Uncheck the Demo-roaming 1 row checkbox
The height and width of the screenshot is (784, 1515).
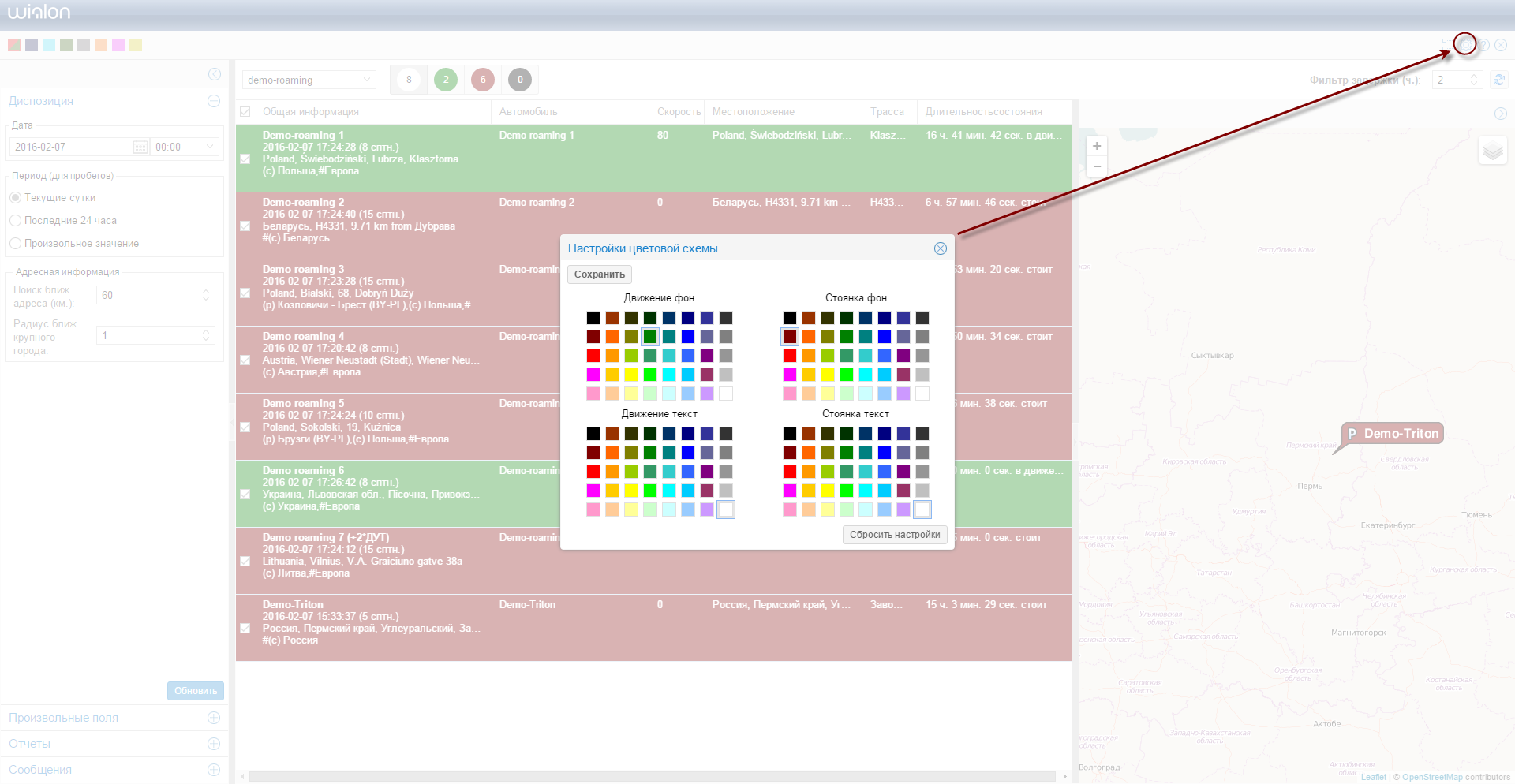point(245,159)
